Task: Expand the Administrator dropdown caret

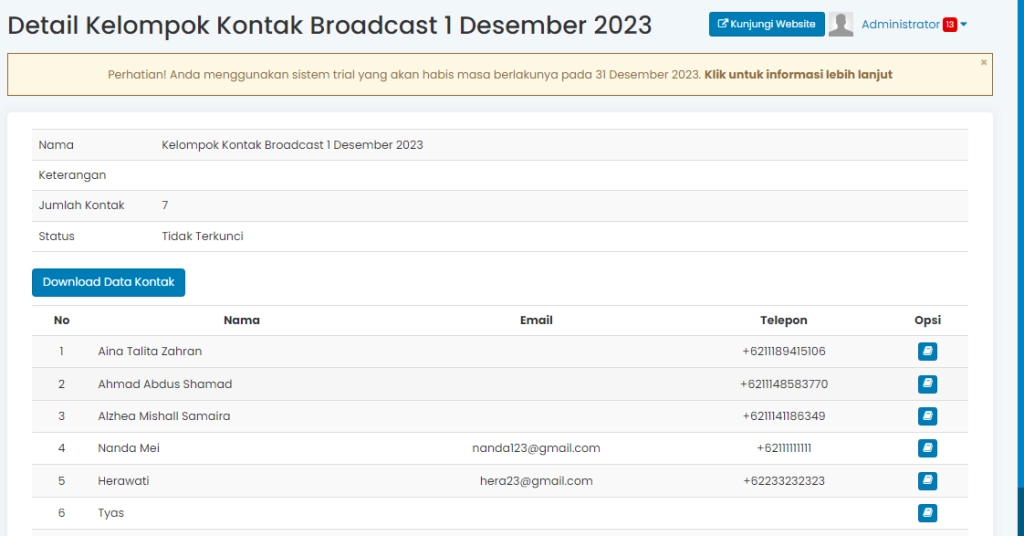Action: [964, 25]
